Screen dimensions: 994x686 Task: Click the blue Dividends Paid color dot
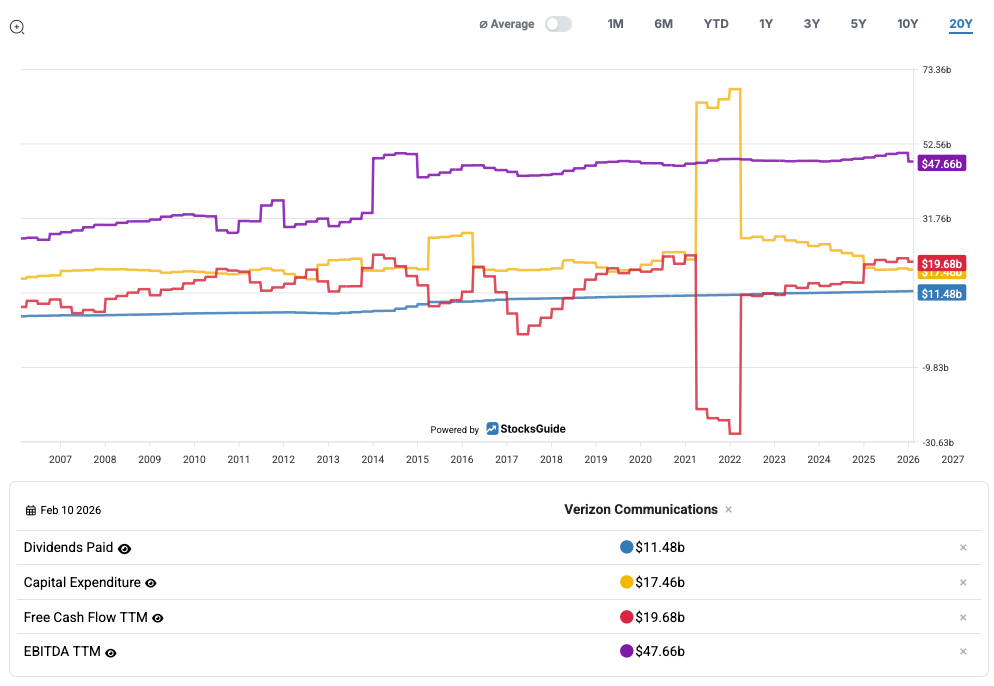[x=627, y=548]
